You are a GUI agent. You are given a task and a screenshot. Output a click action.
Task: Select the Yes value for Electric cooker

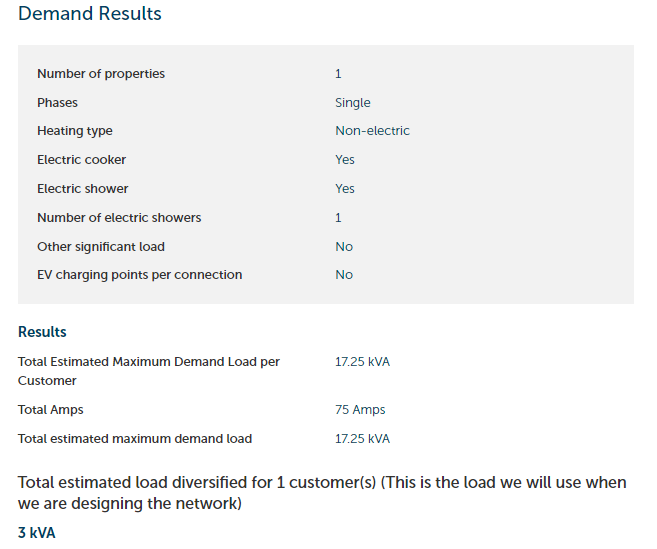(x=345, y=160)
